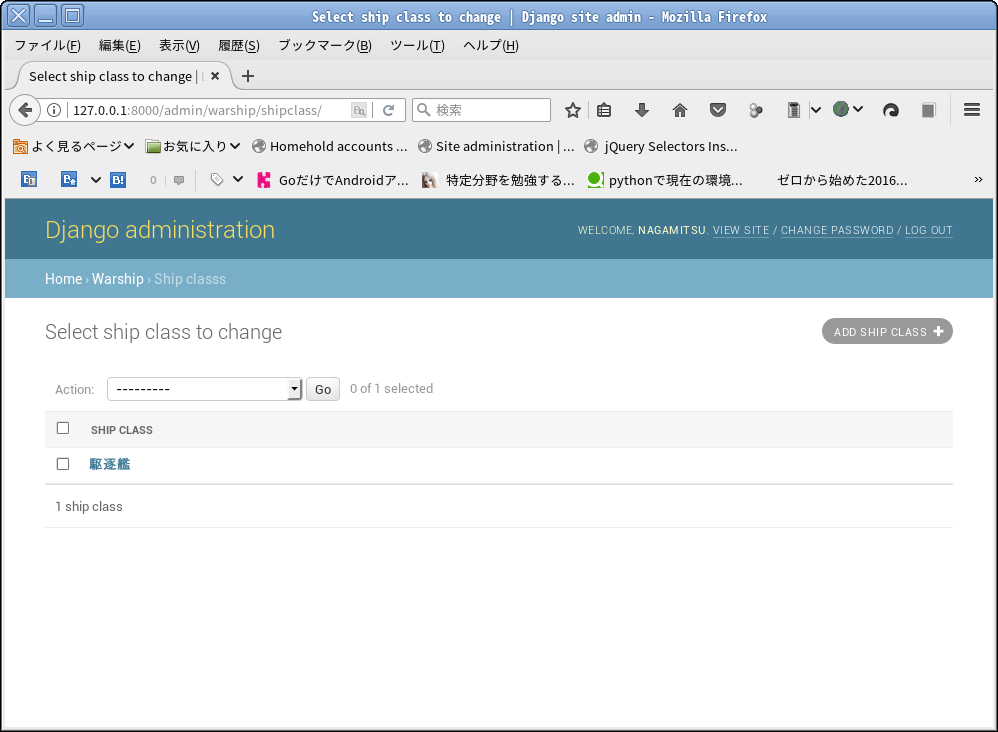Open the dropdown arrow beside green globe icon
The height and width of the screenshot is (732, 998).
858,109
